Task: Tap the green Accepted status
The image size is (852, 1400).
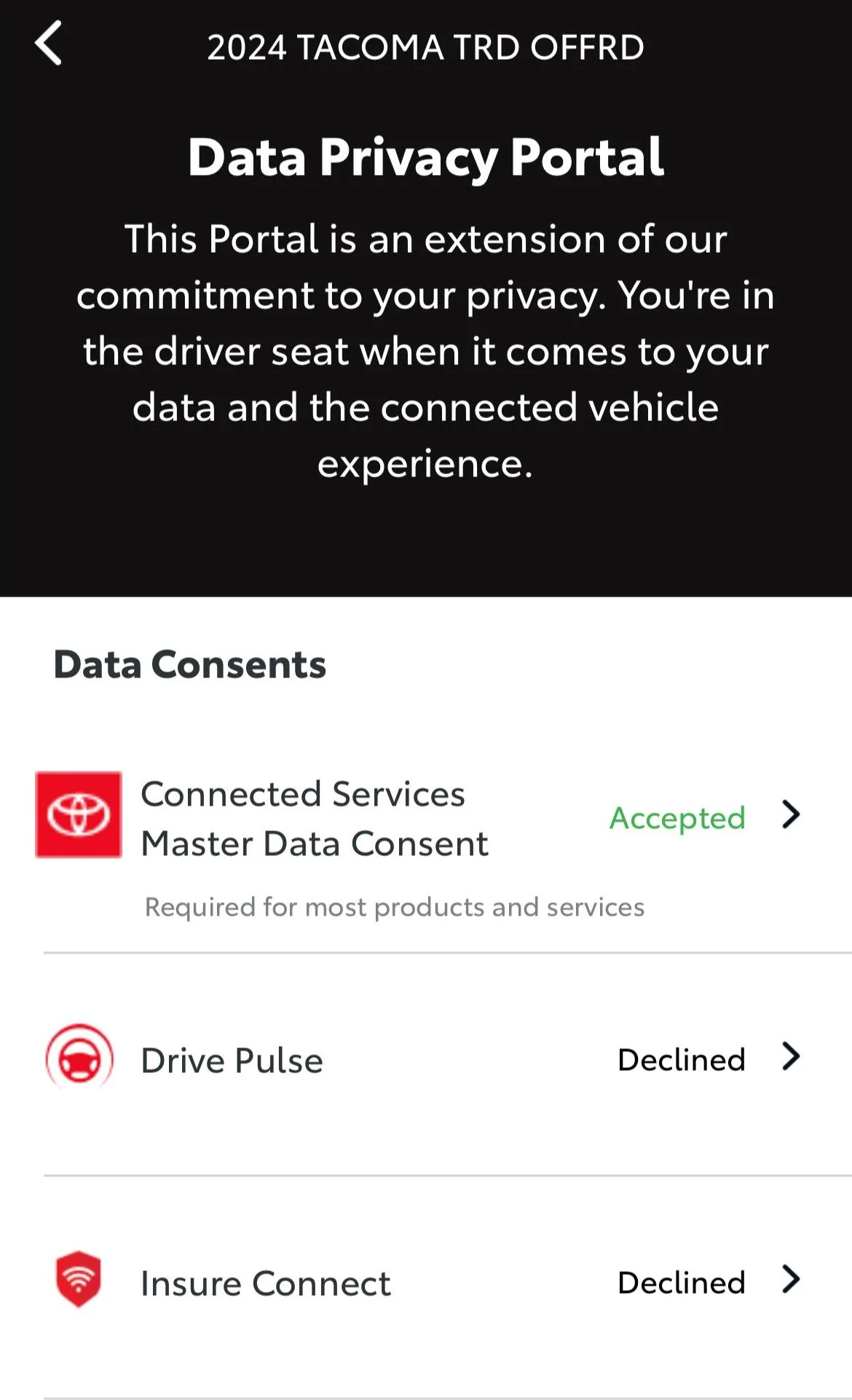Action: click(x=677, y=817)
